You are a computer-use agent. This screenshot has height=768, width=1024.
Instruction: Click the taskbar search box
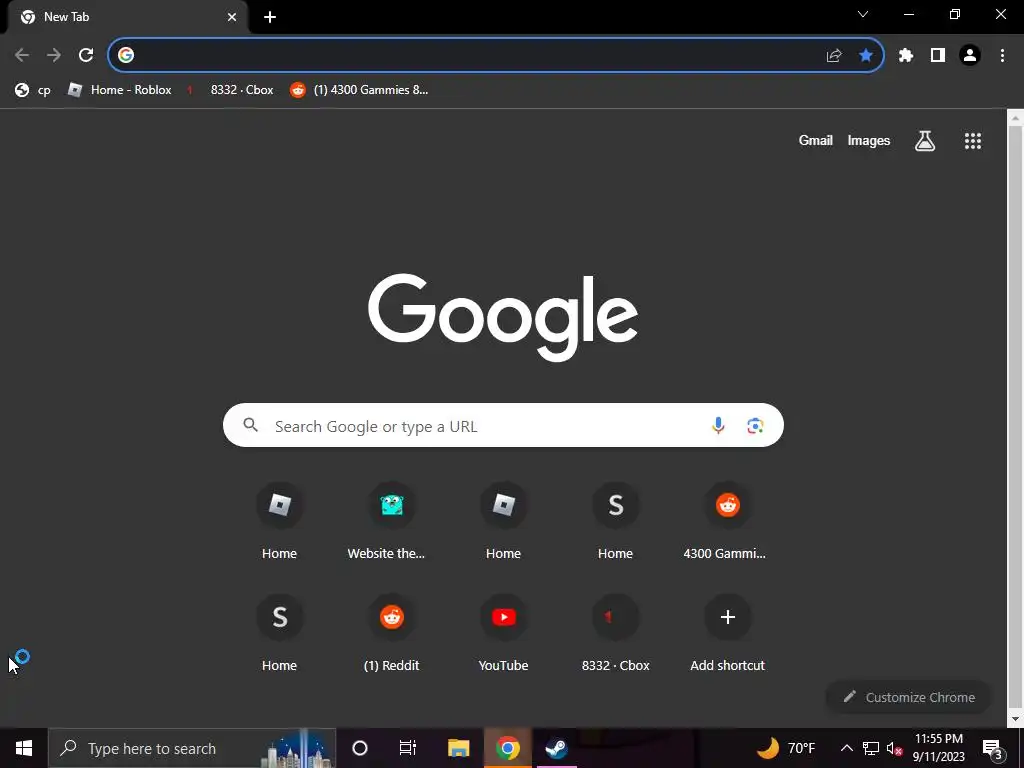click(192, 748)
